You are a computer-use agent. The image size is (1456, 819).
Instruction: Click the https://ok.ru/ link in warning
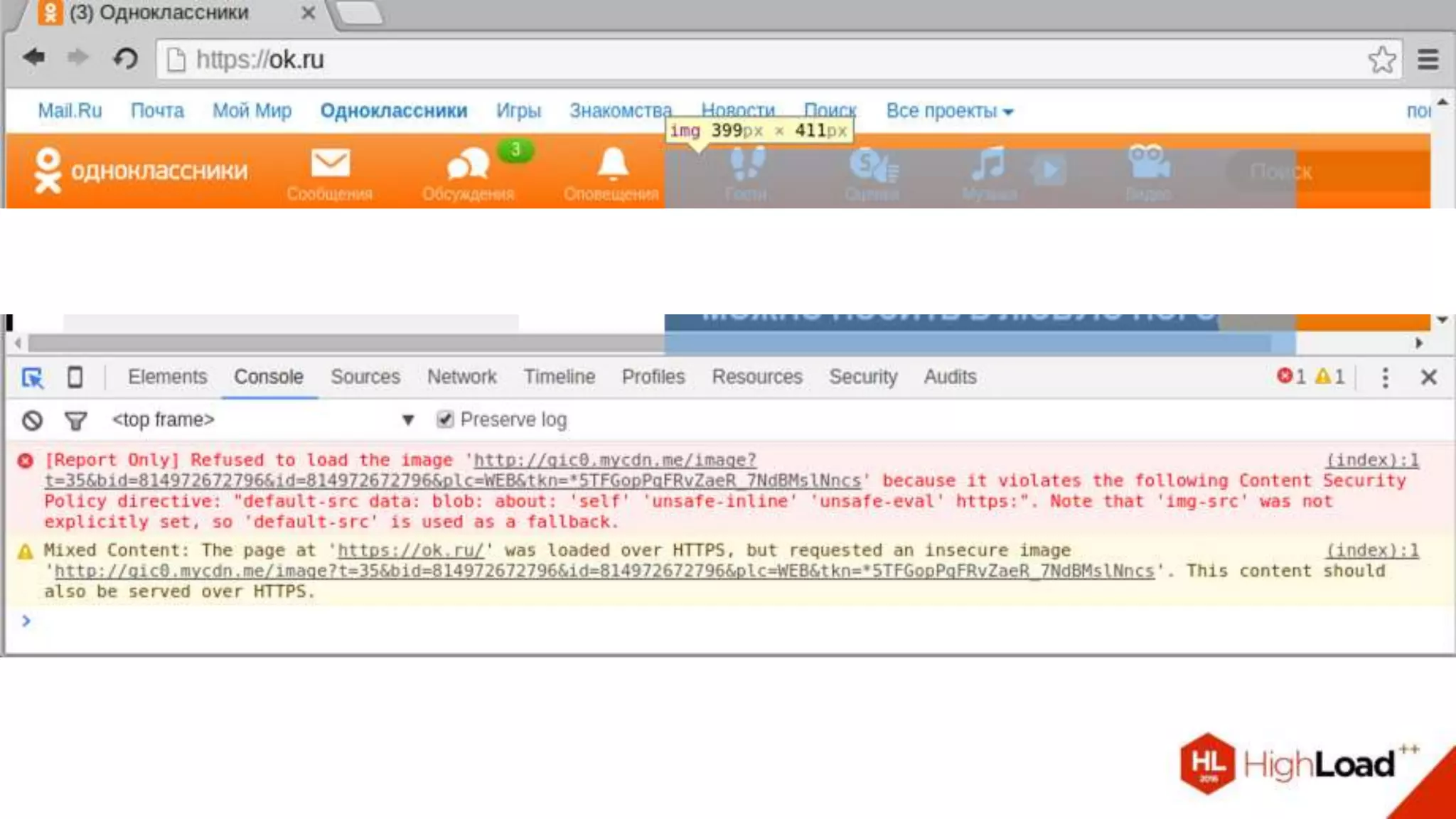pyautogui.click(x=410, y=550)
